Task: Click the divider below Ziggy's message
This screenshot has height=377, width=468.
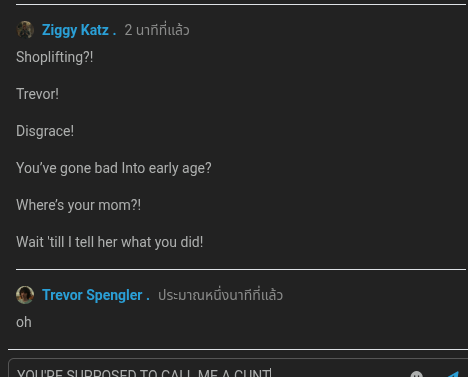Action: tap(241, 269)
